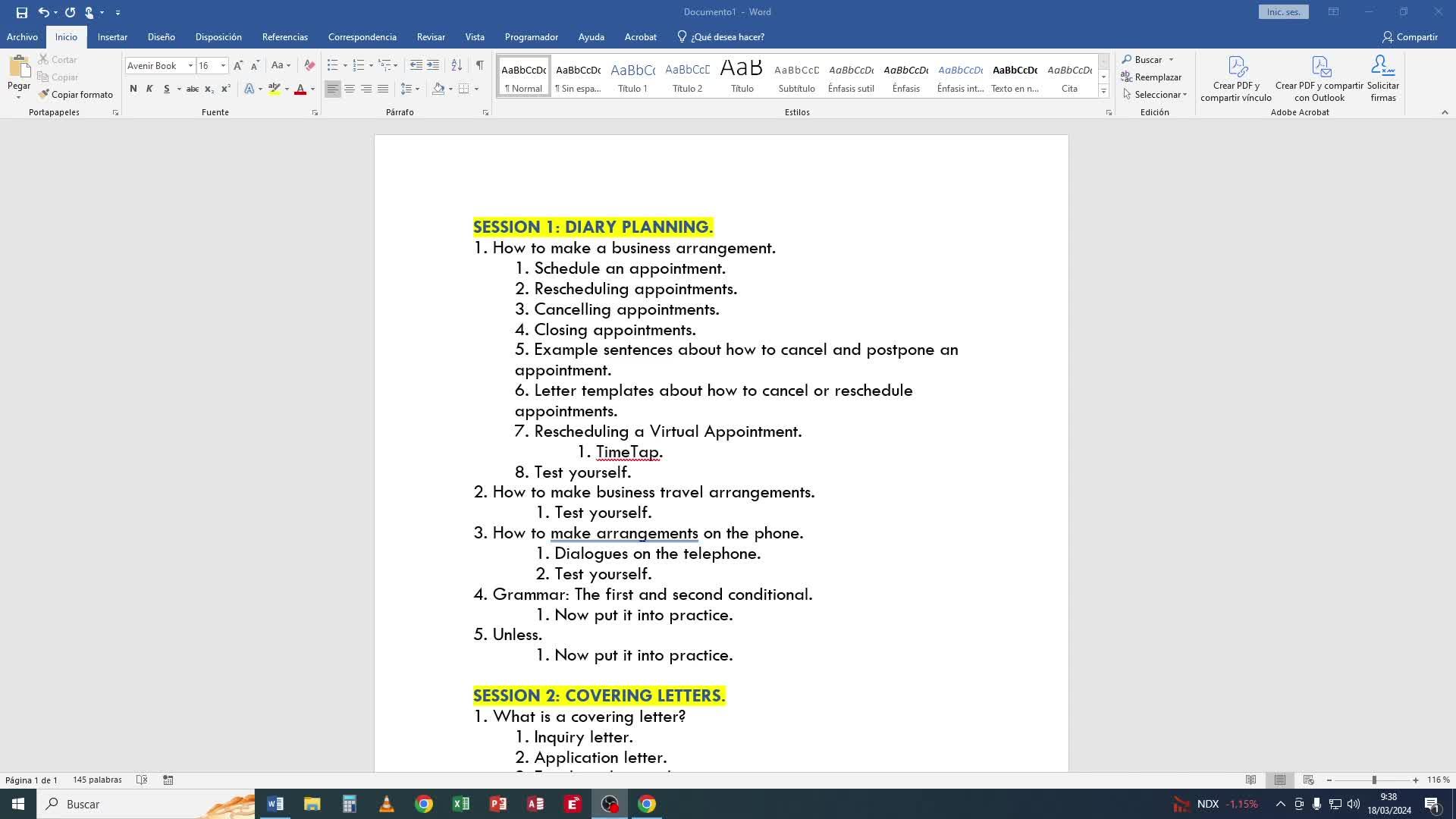Screen dimensions: 1456x819
Task: Center align the paragraph text
Action: point(350,89)
